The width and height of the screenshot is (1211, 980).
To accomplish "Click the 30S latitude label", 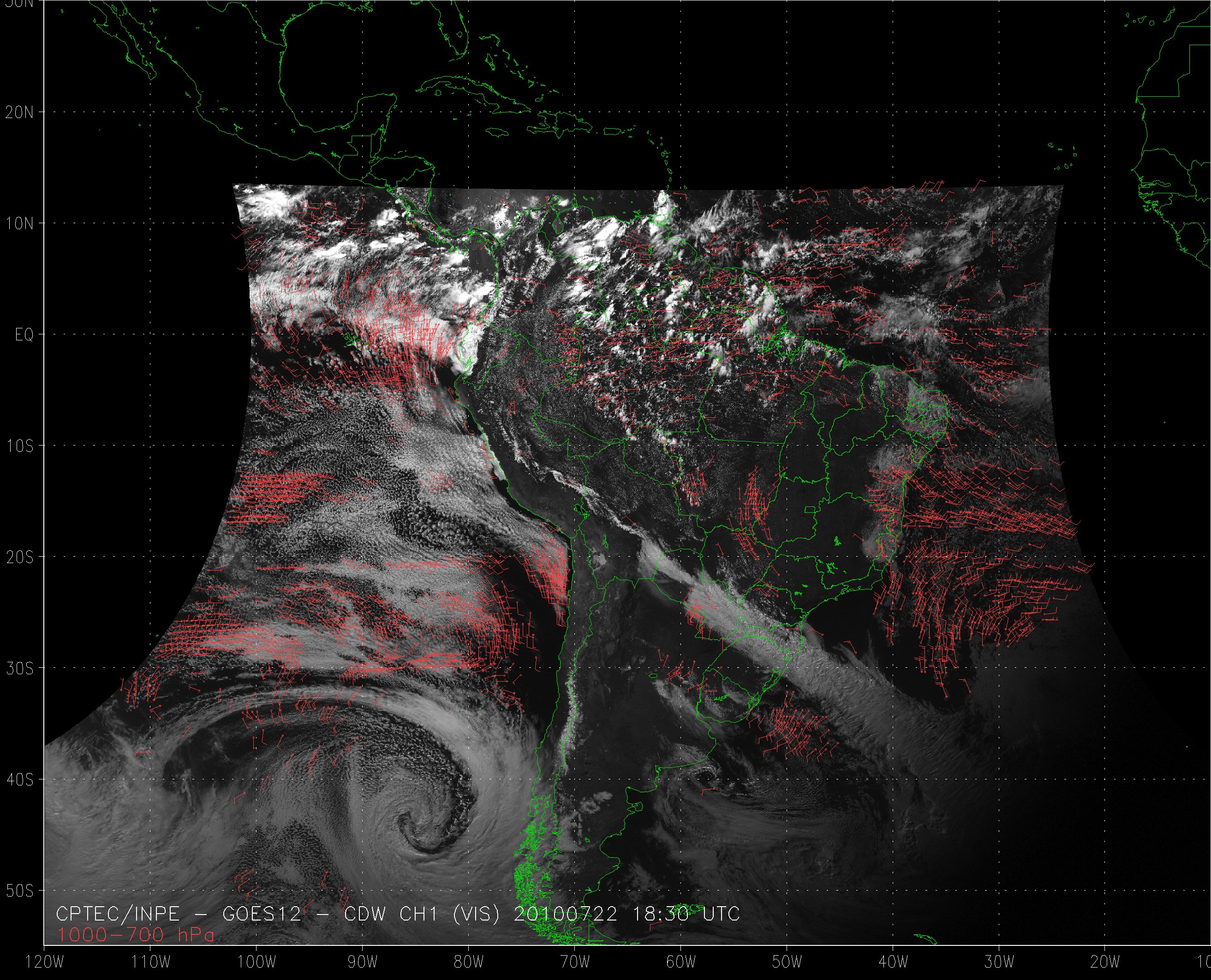I will click(19, 668).
